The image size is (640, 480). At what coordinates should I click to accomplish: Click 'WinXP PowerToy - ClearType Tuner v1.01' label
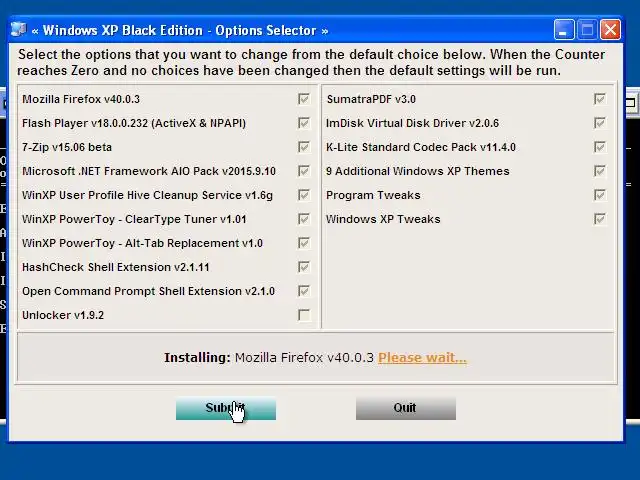(x=134, y=219)
